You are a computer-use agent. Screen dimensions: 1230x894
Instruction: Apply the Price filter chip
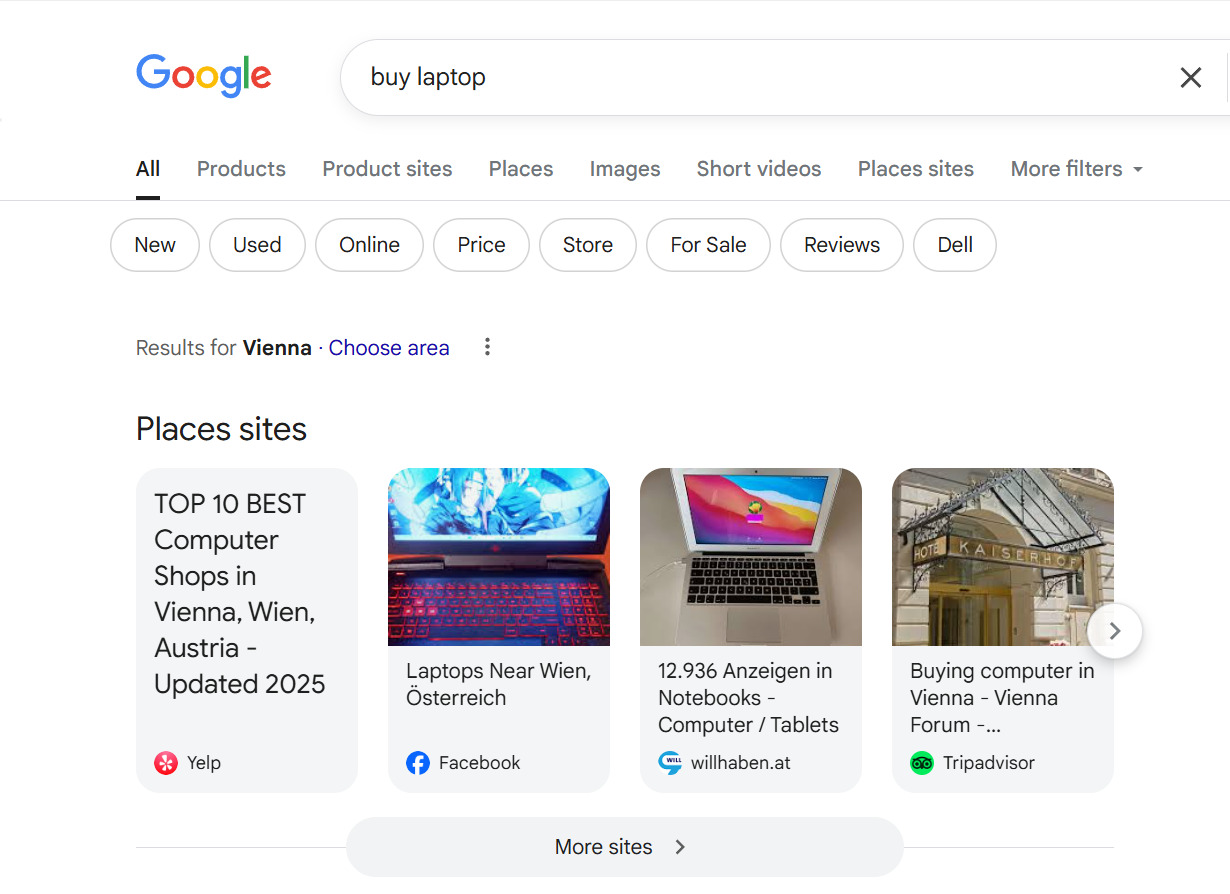[481, 245]
